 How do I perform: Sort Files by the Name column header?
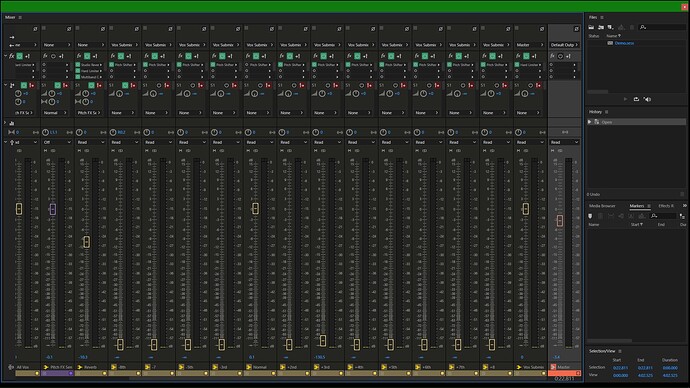(x=613, y=36)
